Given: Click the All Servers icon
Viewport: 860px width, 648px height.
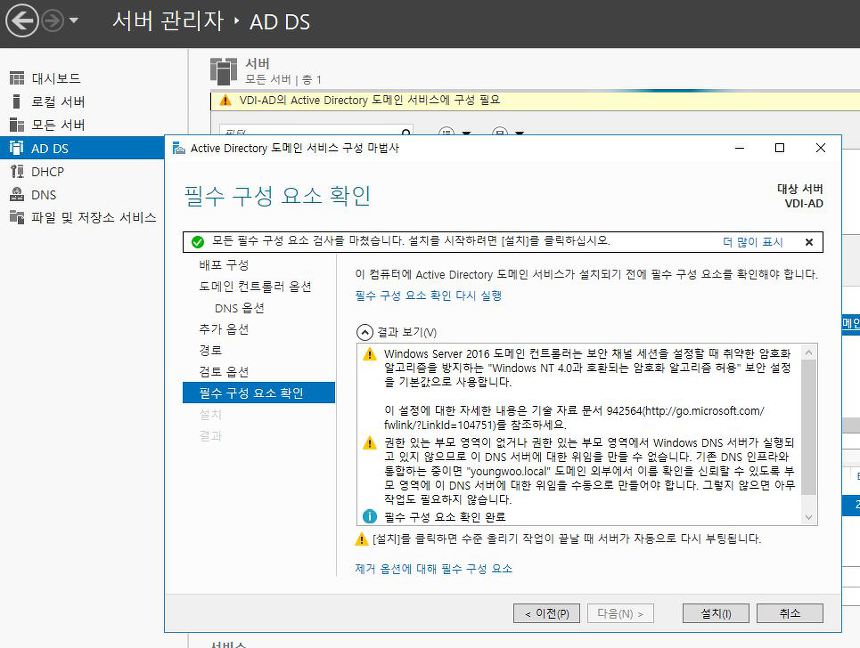Looking at the screenshot, I should pos(17,125).
